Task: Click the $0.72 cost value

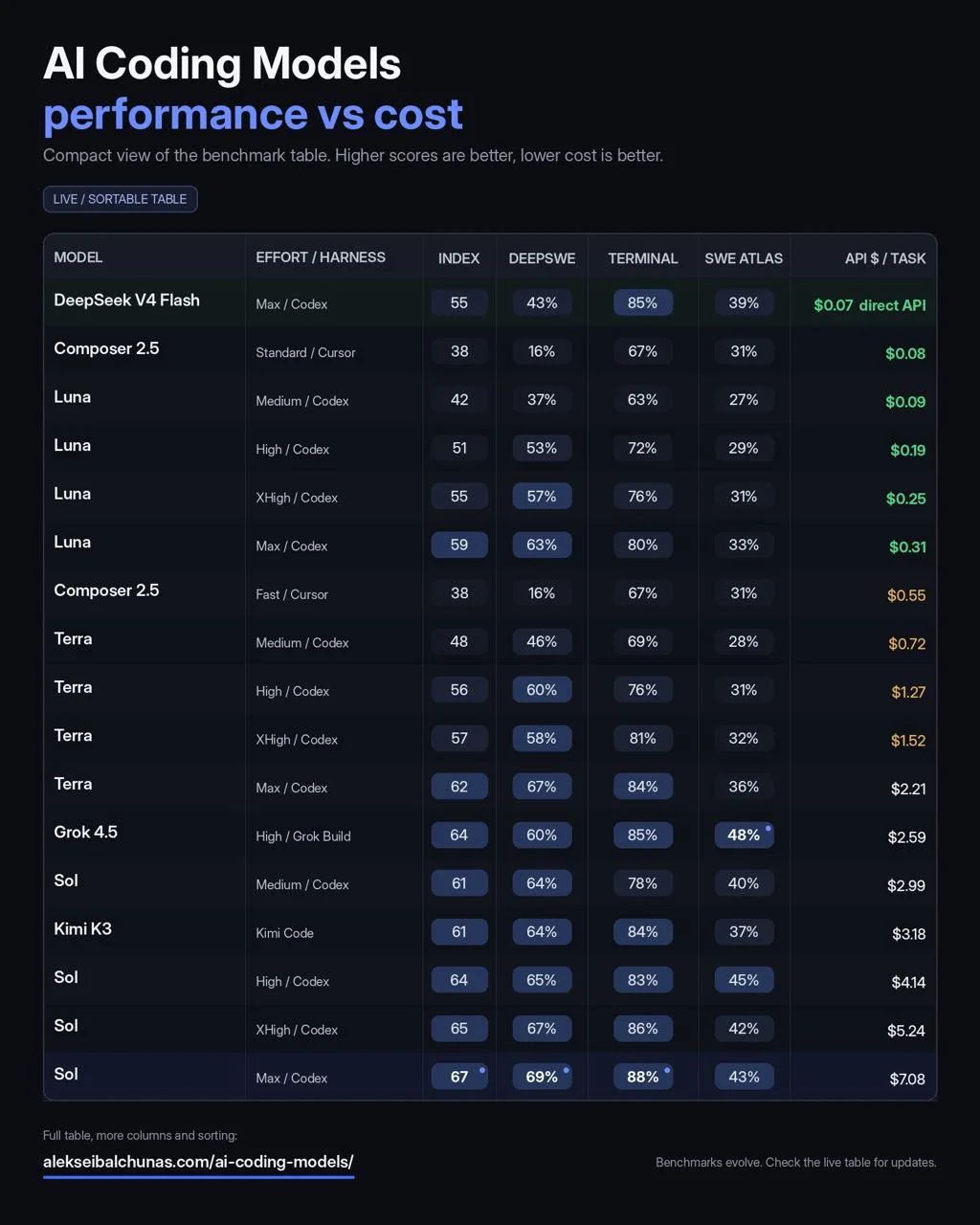Action: 906,643
